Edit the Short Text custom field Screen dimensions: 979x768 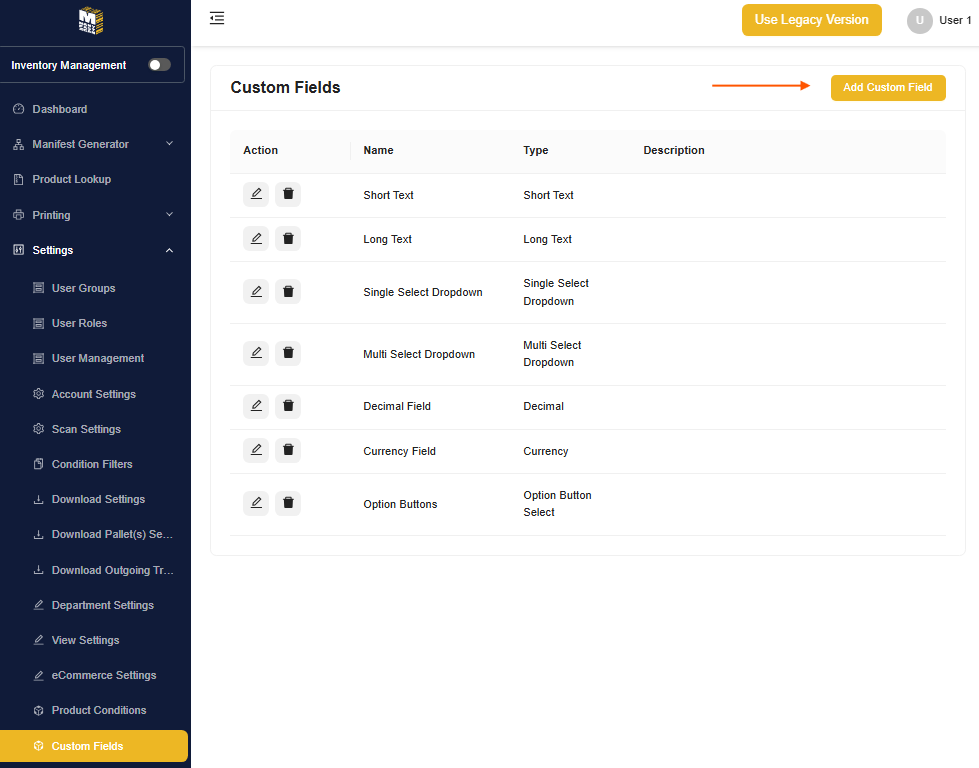pyautogui.click(x=256, y=194)
